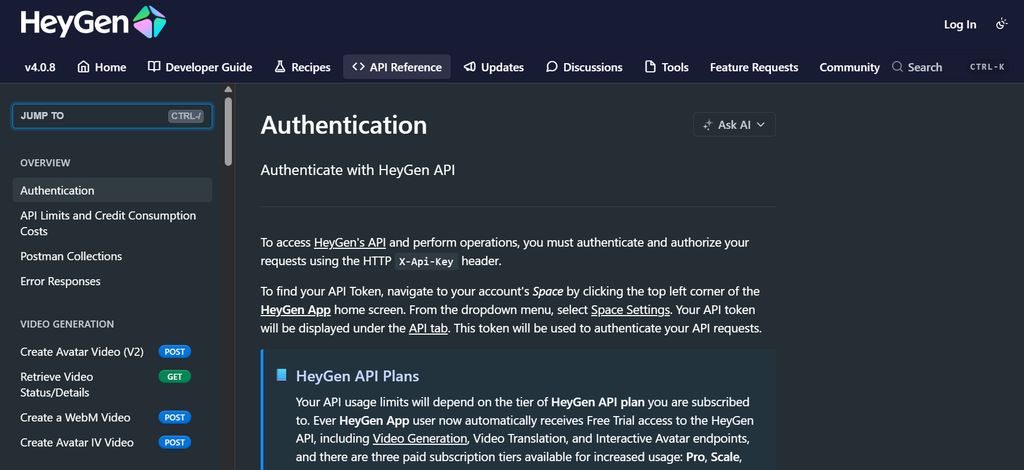Click the Search field in navbar
Viewport: 1024px width, 470px height.
[949, 67]
